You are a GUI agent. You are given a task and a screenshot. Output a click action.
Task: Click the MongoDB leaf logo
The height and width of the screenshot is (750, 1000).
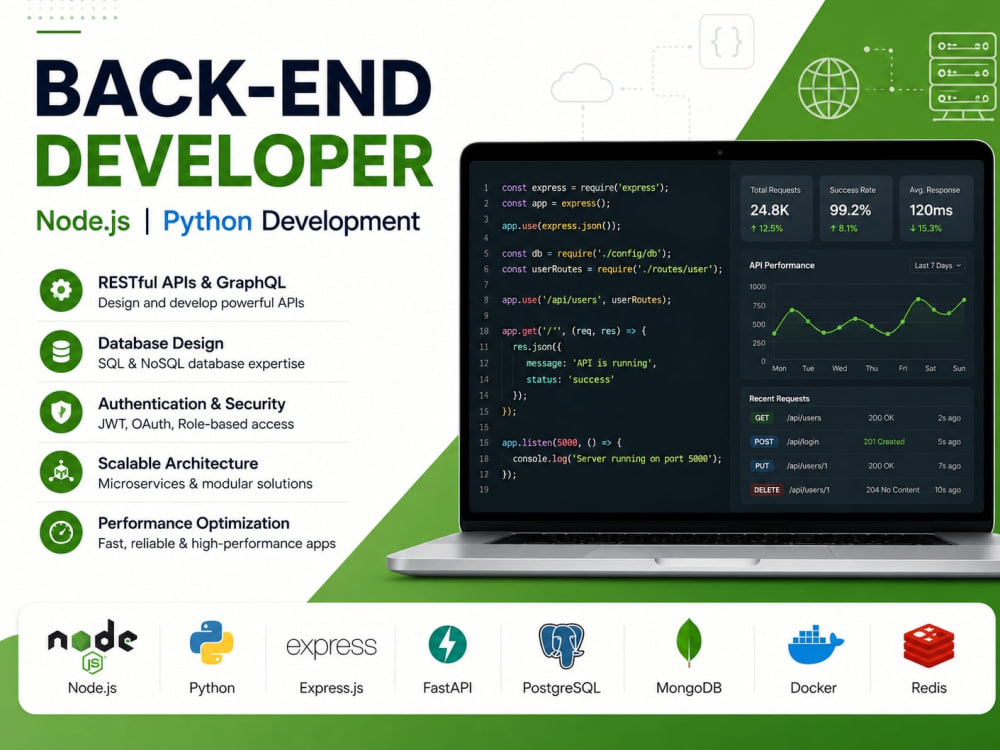point(689,643)
